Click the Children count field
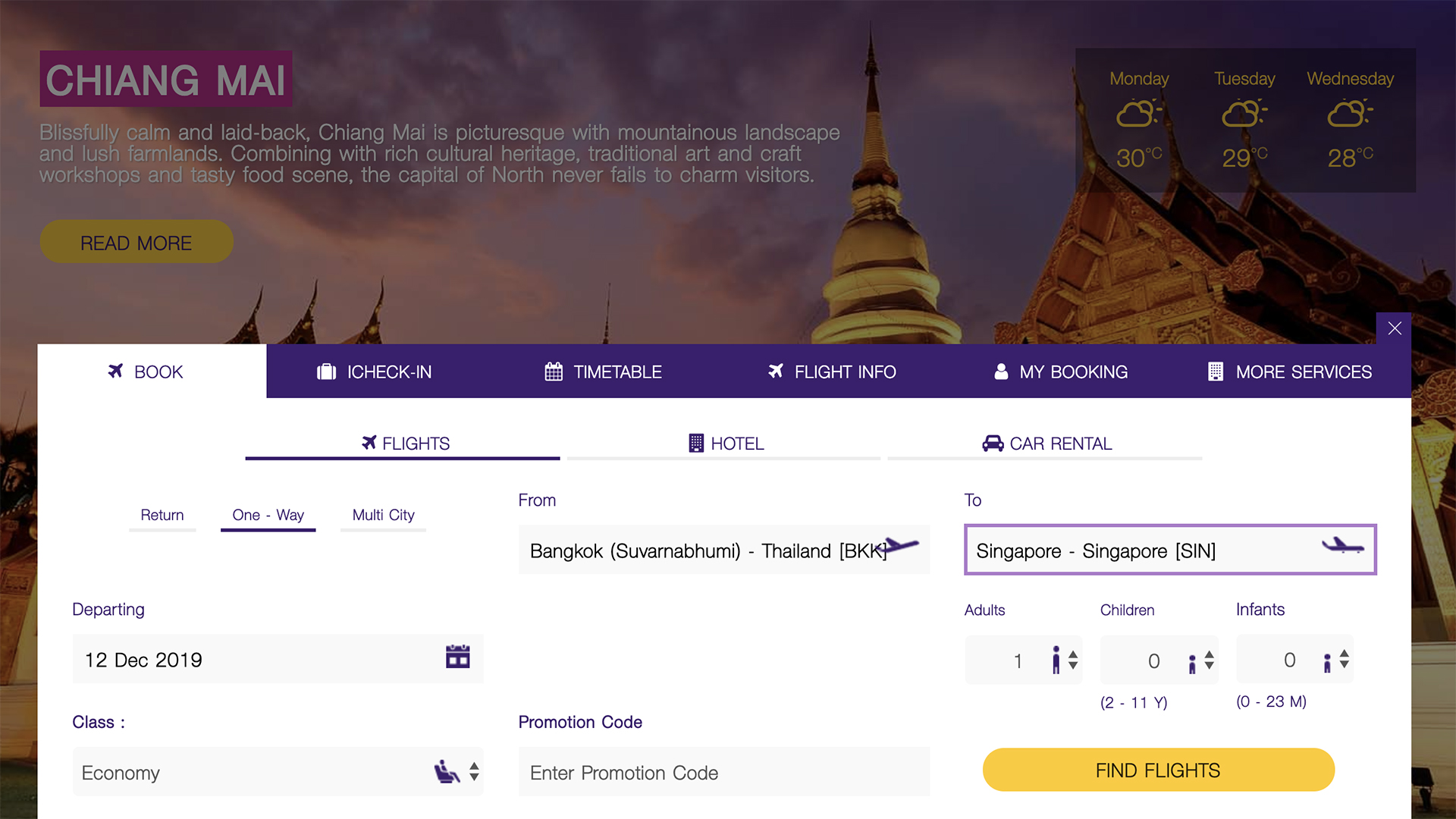This screenshot has width=1456, height=819. tap(1159, 660)
